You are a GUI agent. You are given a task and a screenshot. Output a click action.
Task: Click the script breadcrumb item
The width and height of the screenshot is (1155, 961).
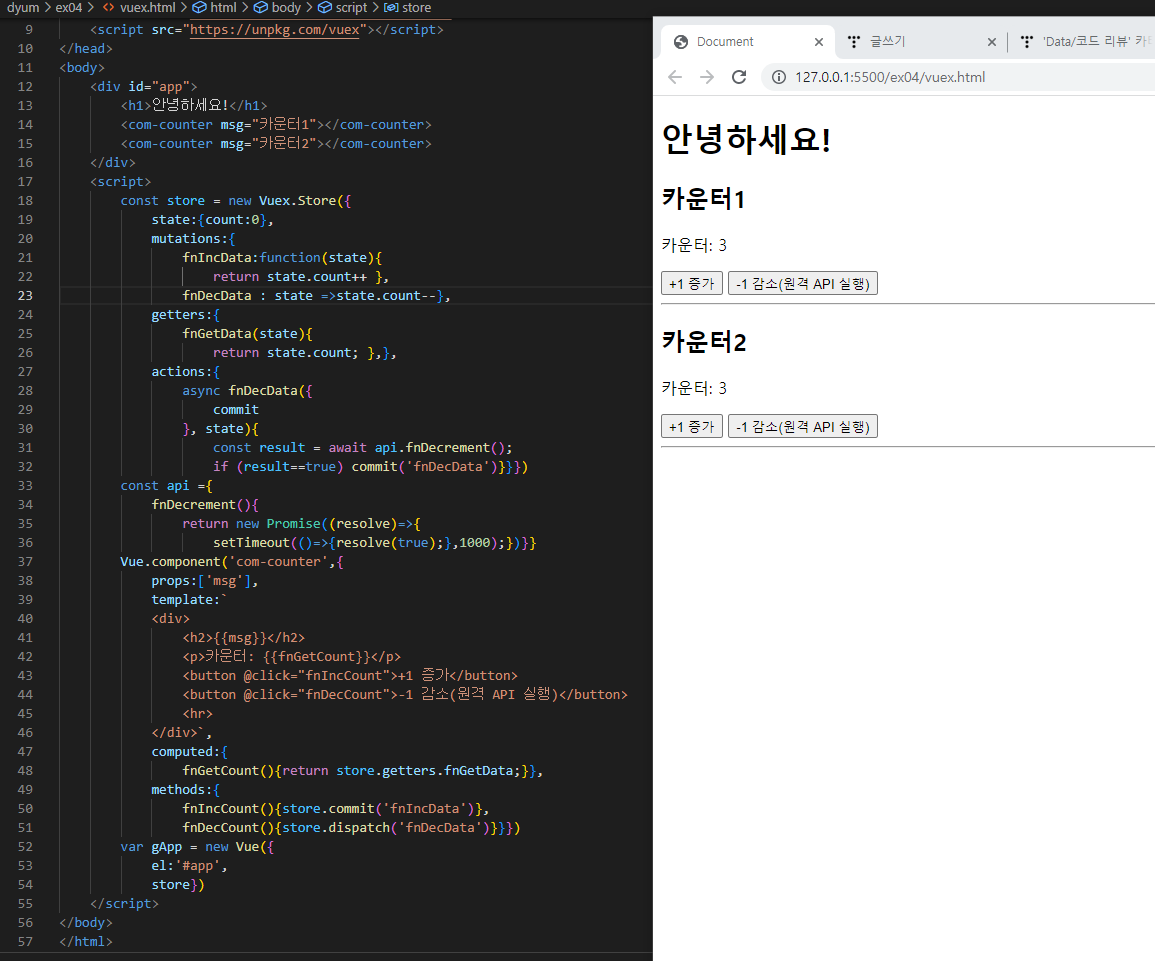coord(351,7)
